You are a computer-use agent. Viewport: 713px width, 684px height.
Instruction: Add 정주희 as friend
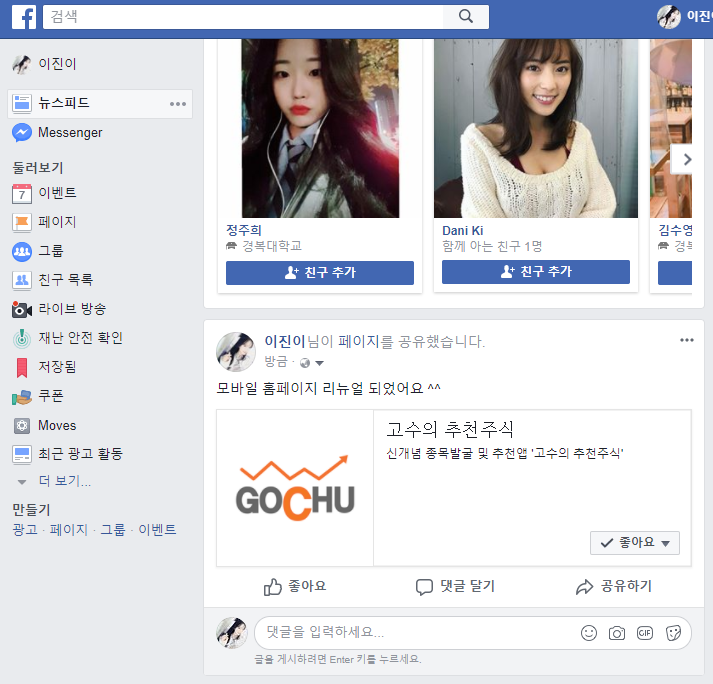(319, 272)
